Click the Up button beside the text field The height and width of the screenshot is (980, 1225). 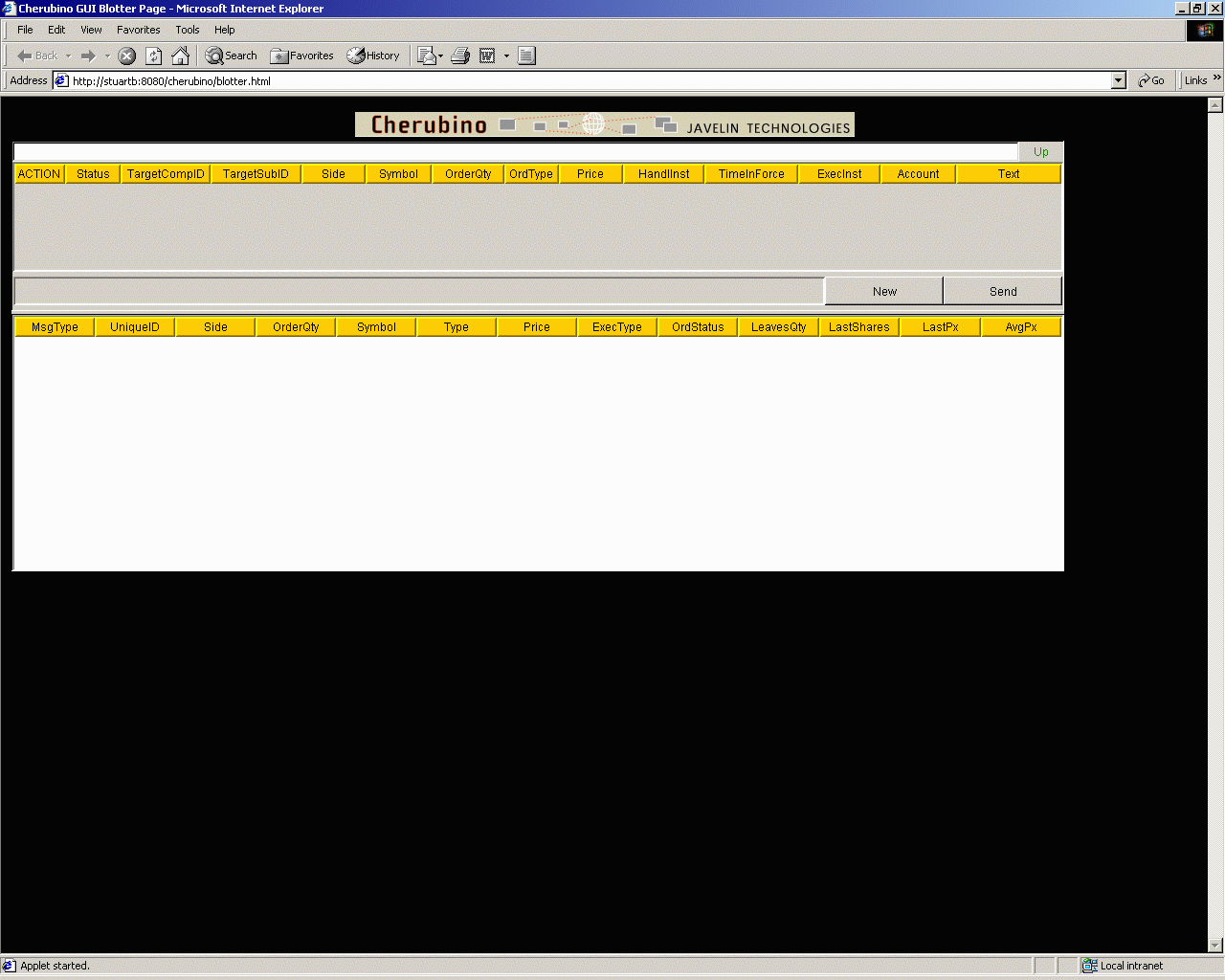coord(1040,152)
